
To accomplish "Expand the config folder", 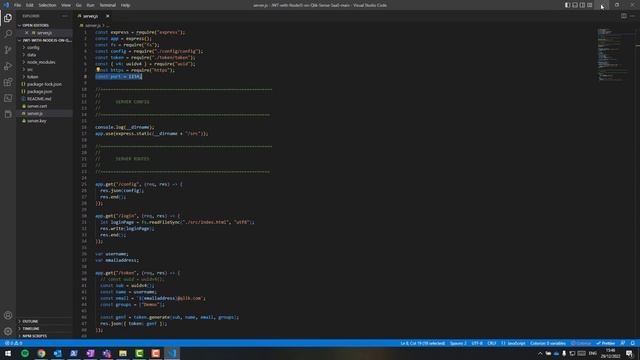I will [33, 48].
